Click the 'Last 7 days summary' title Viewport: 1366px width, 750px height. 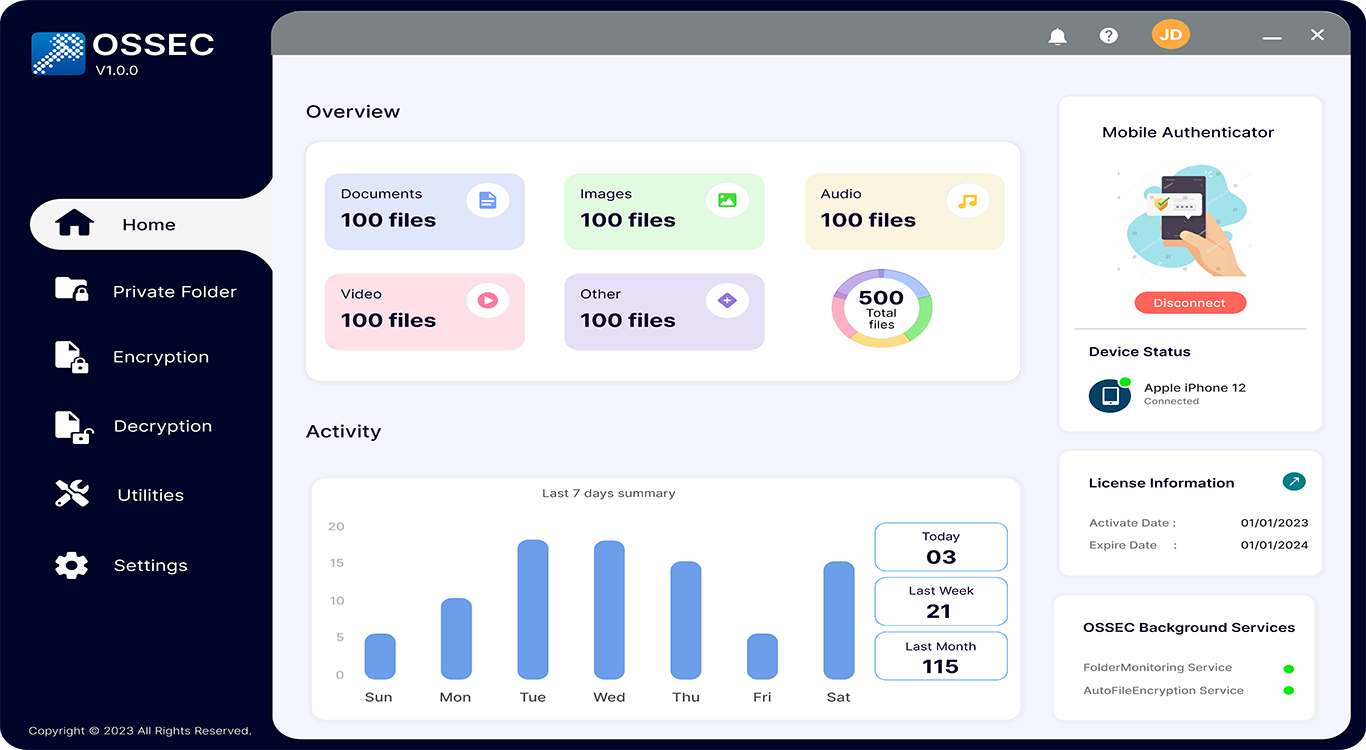[x=608, y=493]
